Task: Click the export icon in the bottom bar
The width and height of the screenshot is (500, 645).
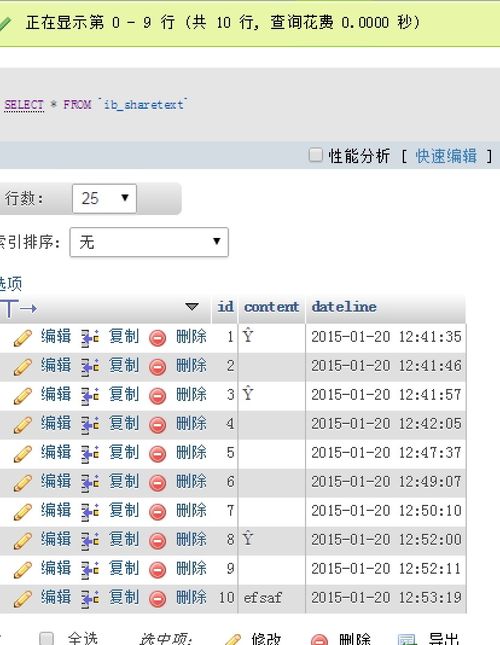Action: point(407,640)
